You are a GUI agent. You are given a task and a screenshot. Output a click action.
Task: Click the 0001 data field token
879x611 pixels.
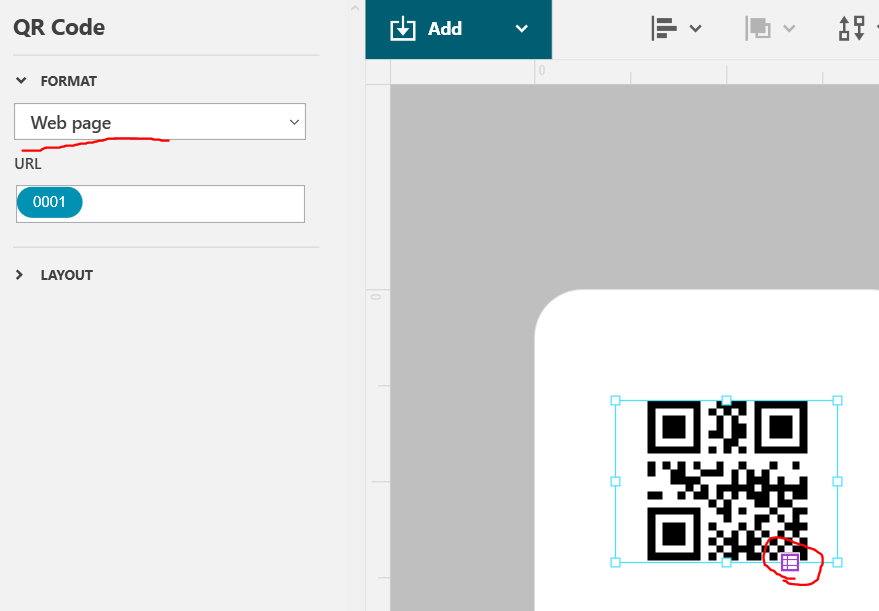tap(49, 202)
